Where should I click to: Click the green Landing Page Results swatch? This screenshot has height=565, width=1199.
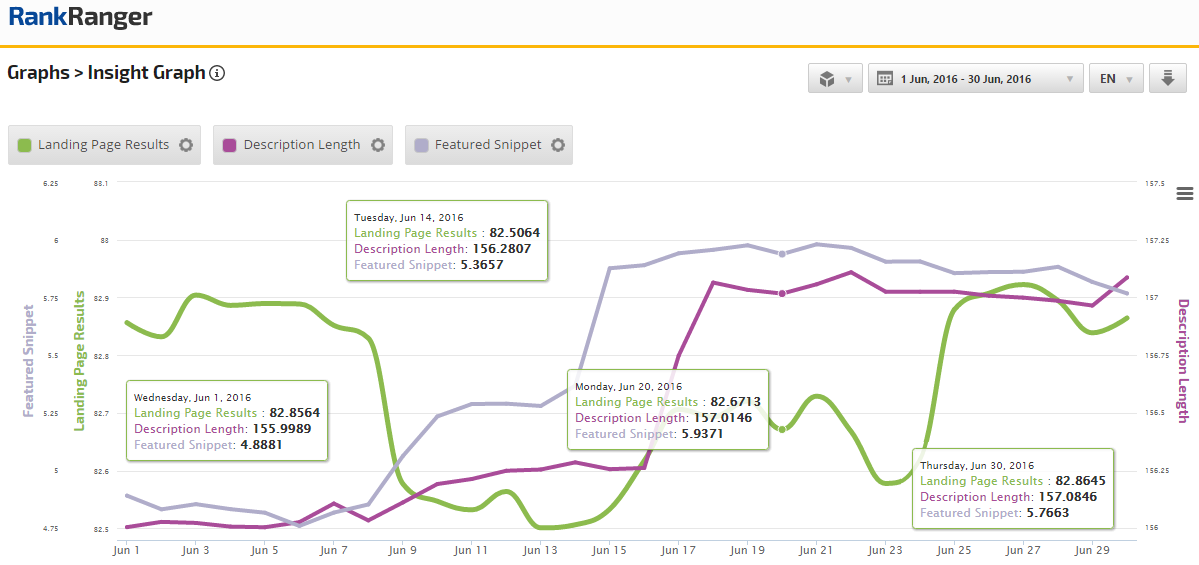coord(25,145)
